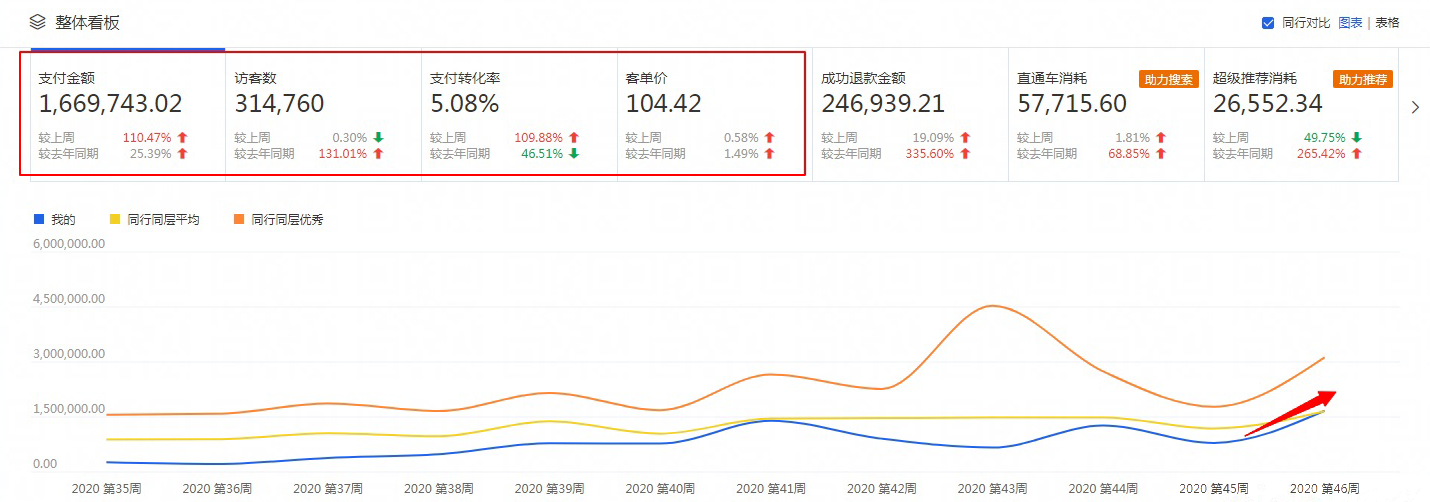Click red up arrow beside 68.85% in 直通车消耗

click(x=1161, y=154)
